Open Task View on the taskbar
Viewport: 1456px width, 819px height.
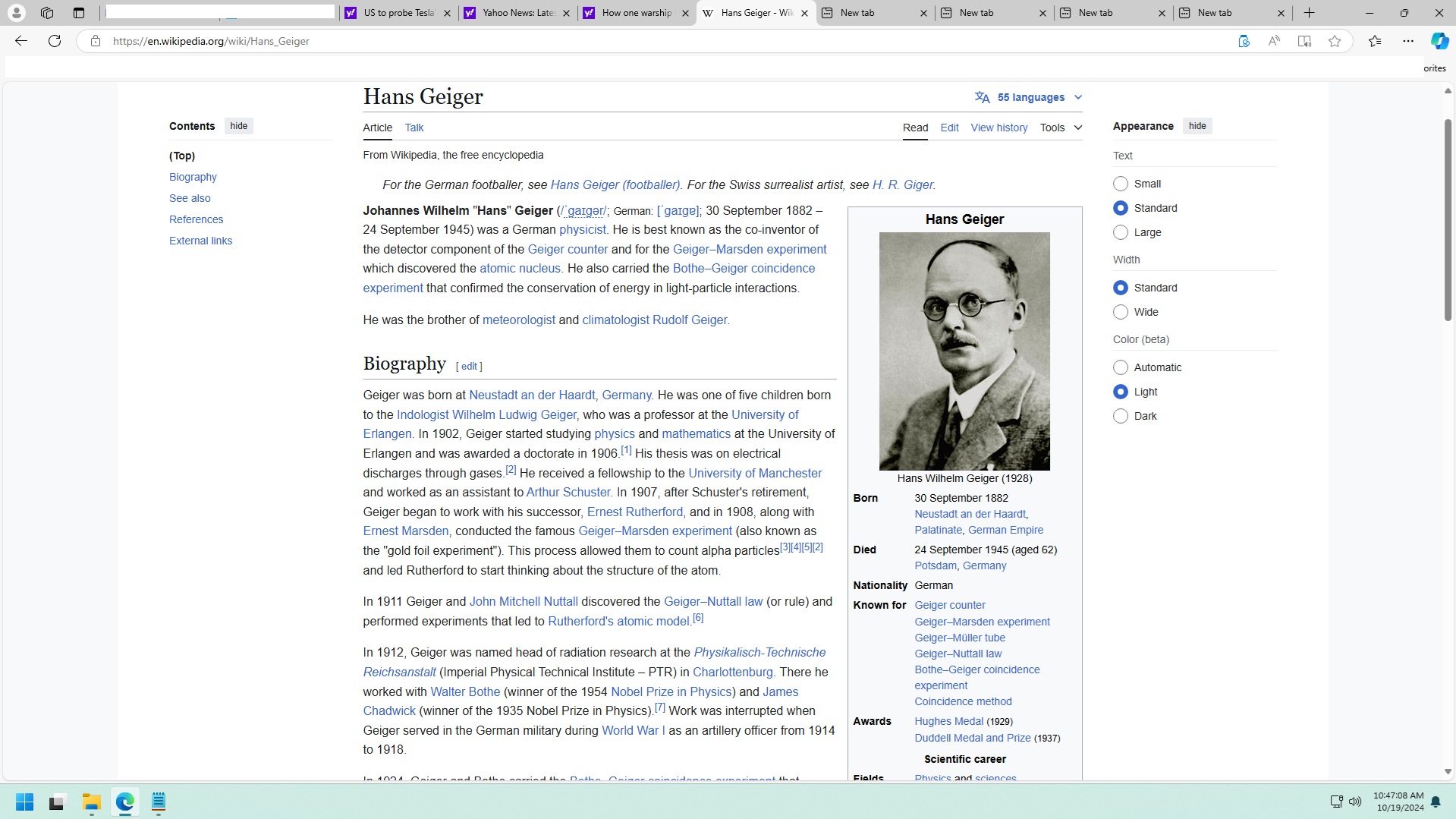pyautogui.click(x=57, y=802)
